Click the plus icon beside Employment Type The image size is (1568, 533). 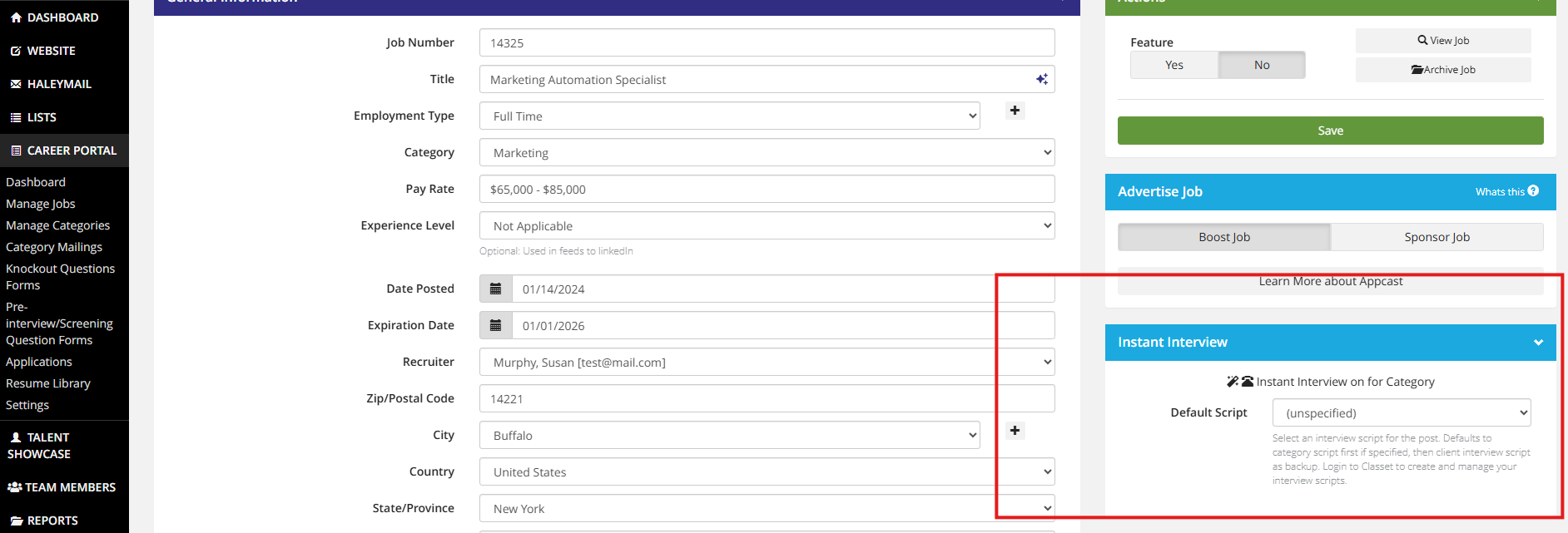point(1015,111)
